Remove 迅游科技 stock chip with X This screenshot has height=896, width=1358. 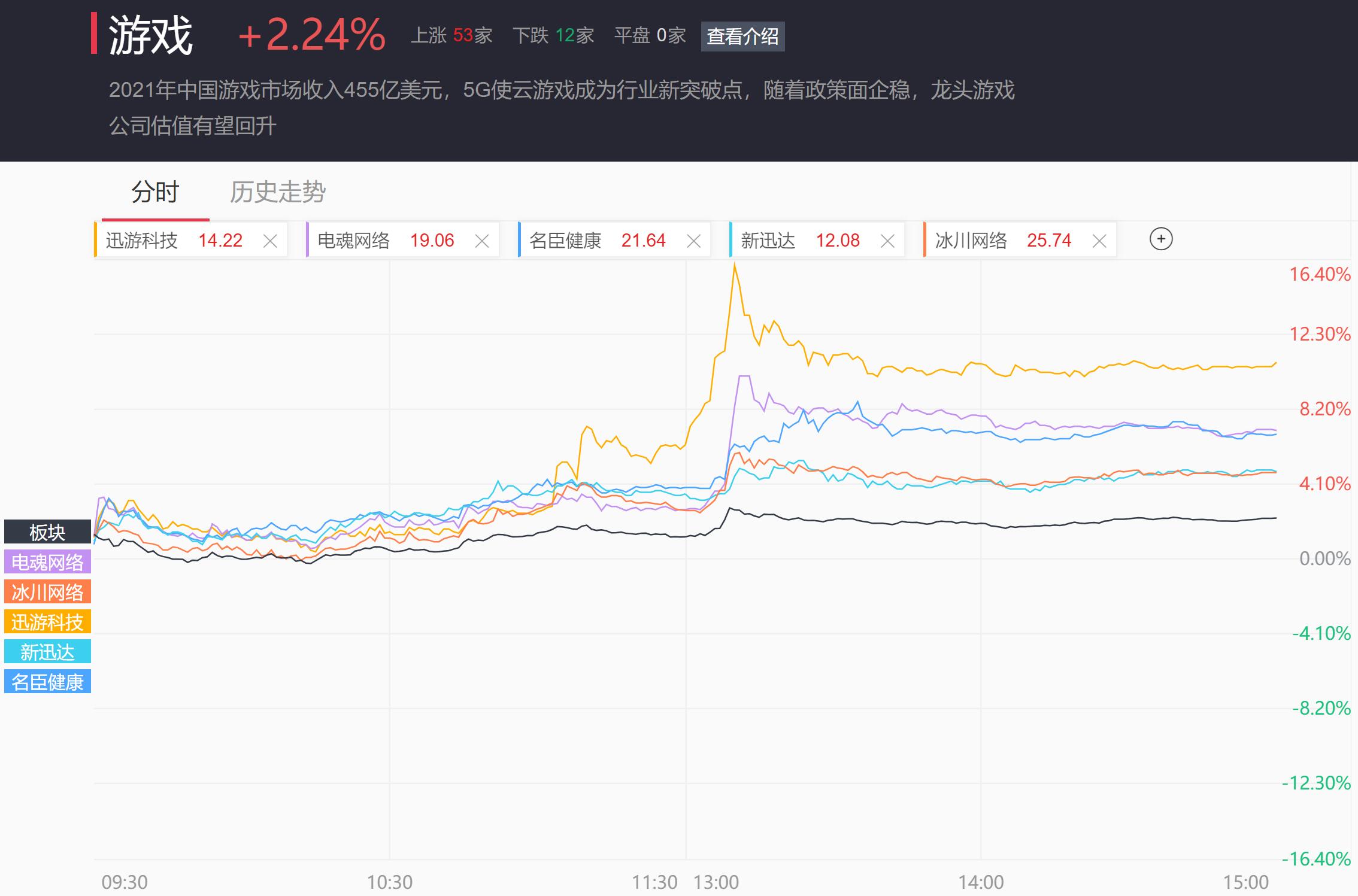click(x=270, y=241)
